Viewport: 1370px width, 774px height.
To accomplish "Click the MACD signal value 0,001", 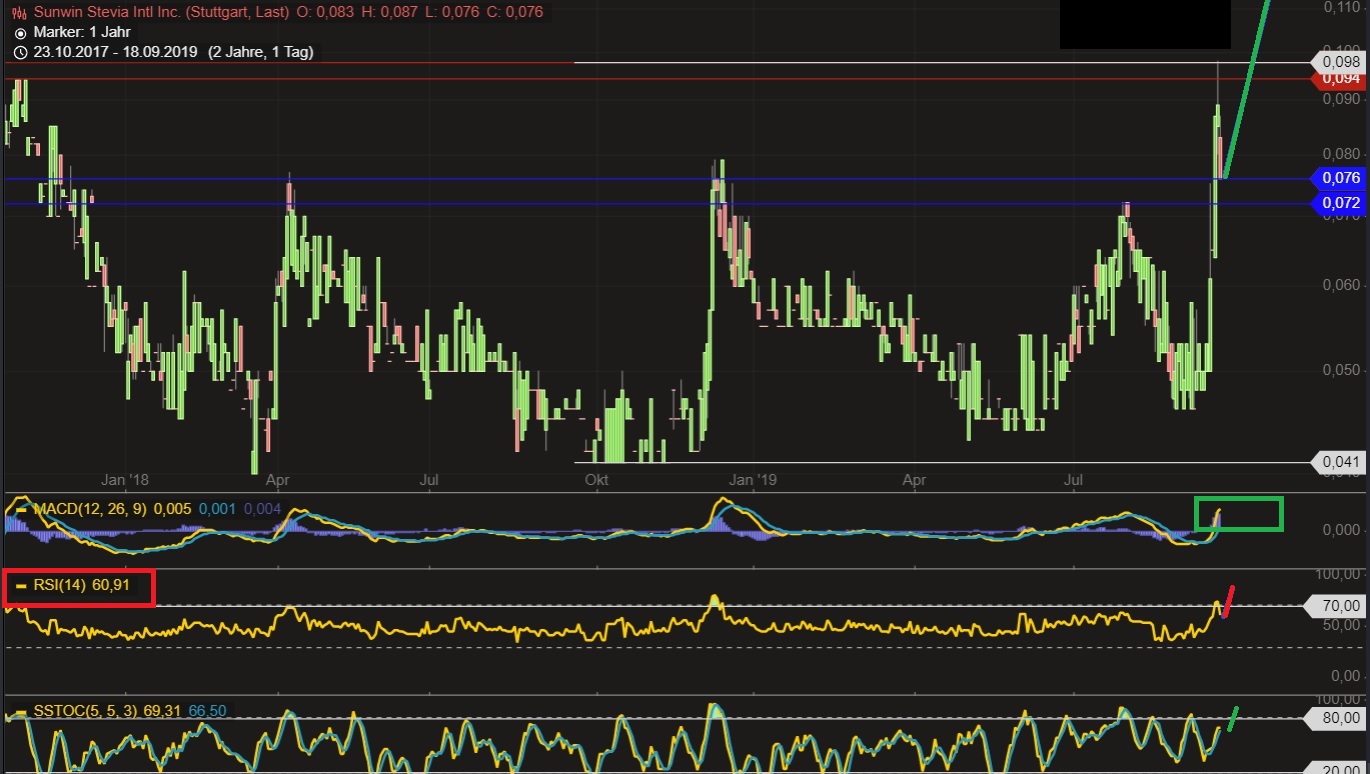I will [x=217, y=509].
